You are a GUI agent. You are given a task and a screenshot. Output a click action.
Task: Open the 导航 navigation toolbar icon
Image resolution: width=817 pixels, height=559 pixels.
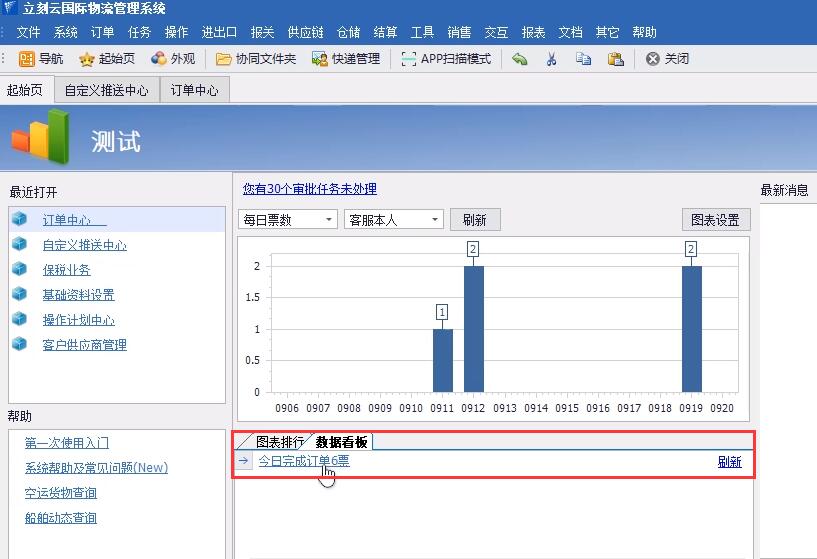click(27, 59)
